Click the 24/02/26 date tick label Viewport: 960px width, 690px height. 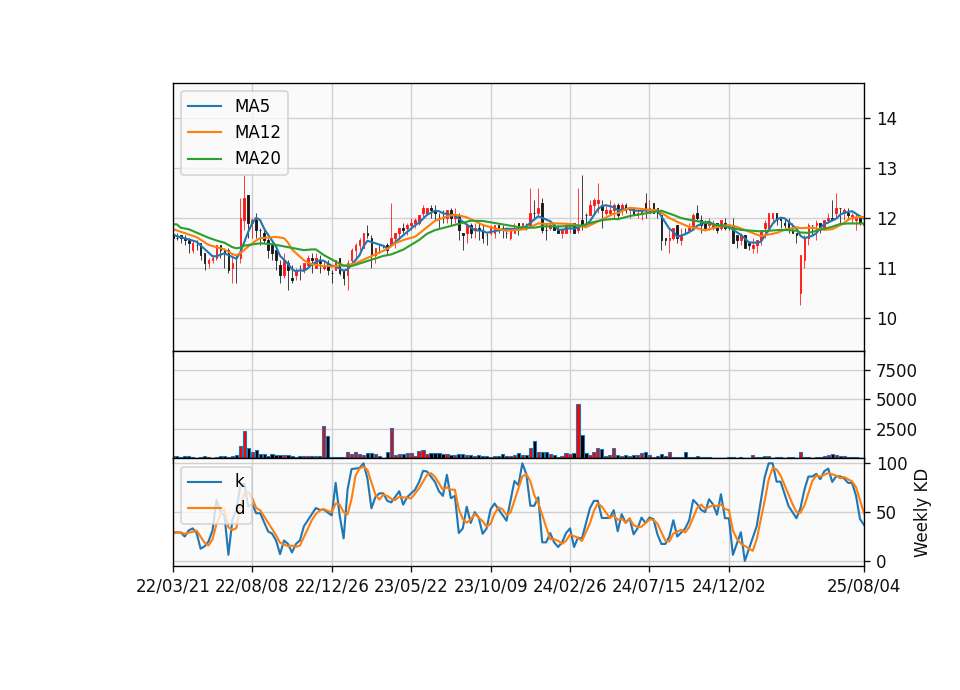tap(569, 586)
